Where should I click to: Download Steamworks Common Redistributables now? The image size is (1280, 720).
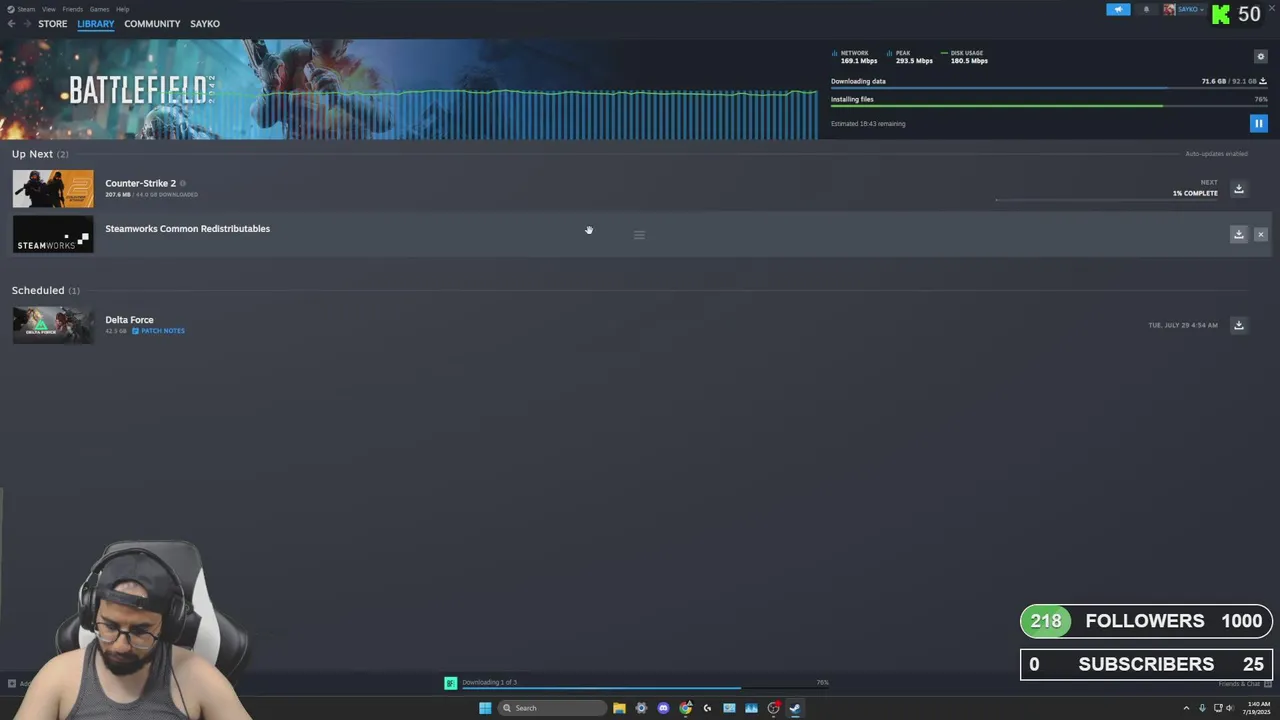coord(1238,234)
